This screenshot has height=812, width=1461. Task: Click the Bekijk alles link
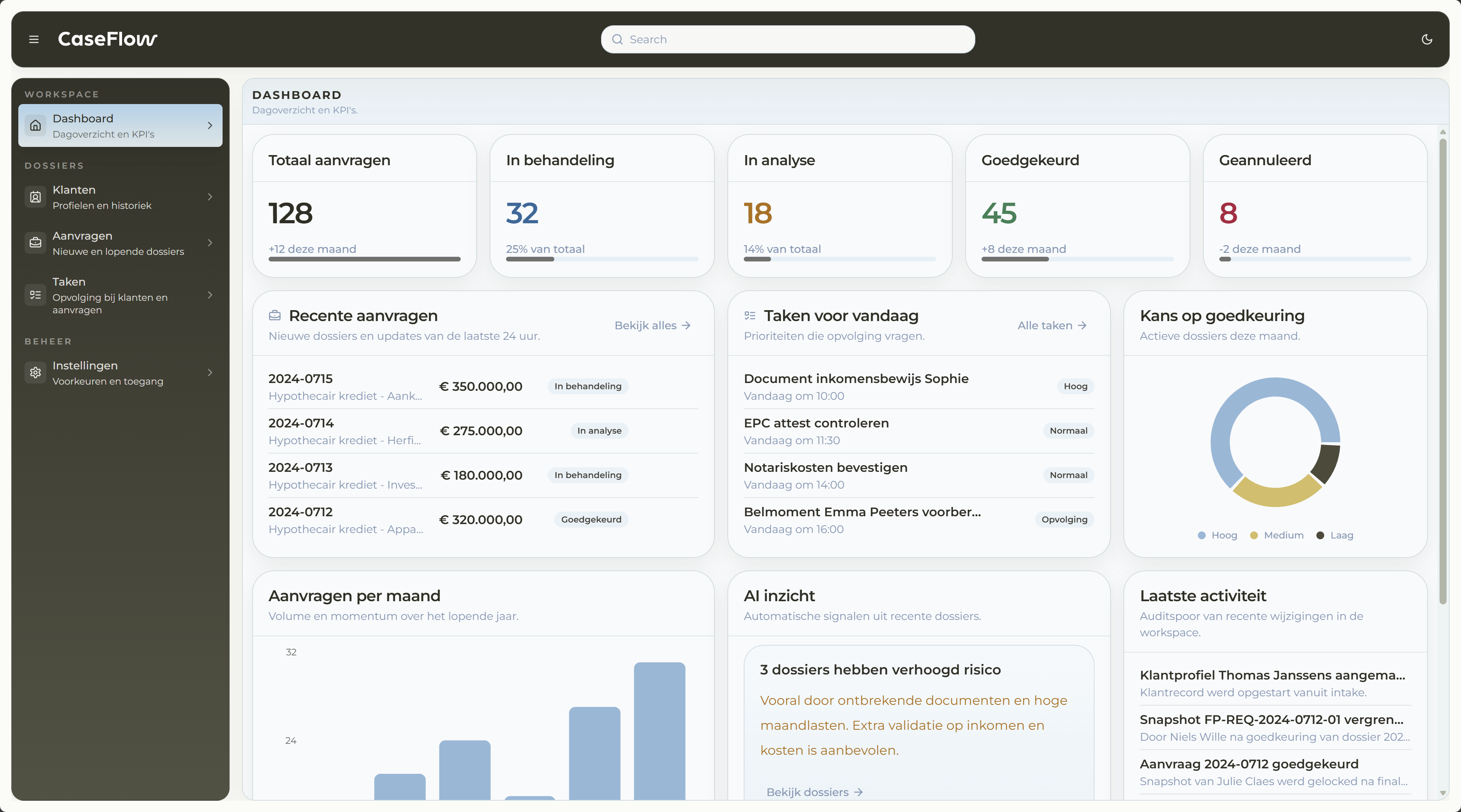pyautogui.click(x=652, y=325)
